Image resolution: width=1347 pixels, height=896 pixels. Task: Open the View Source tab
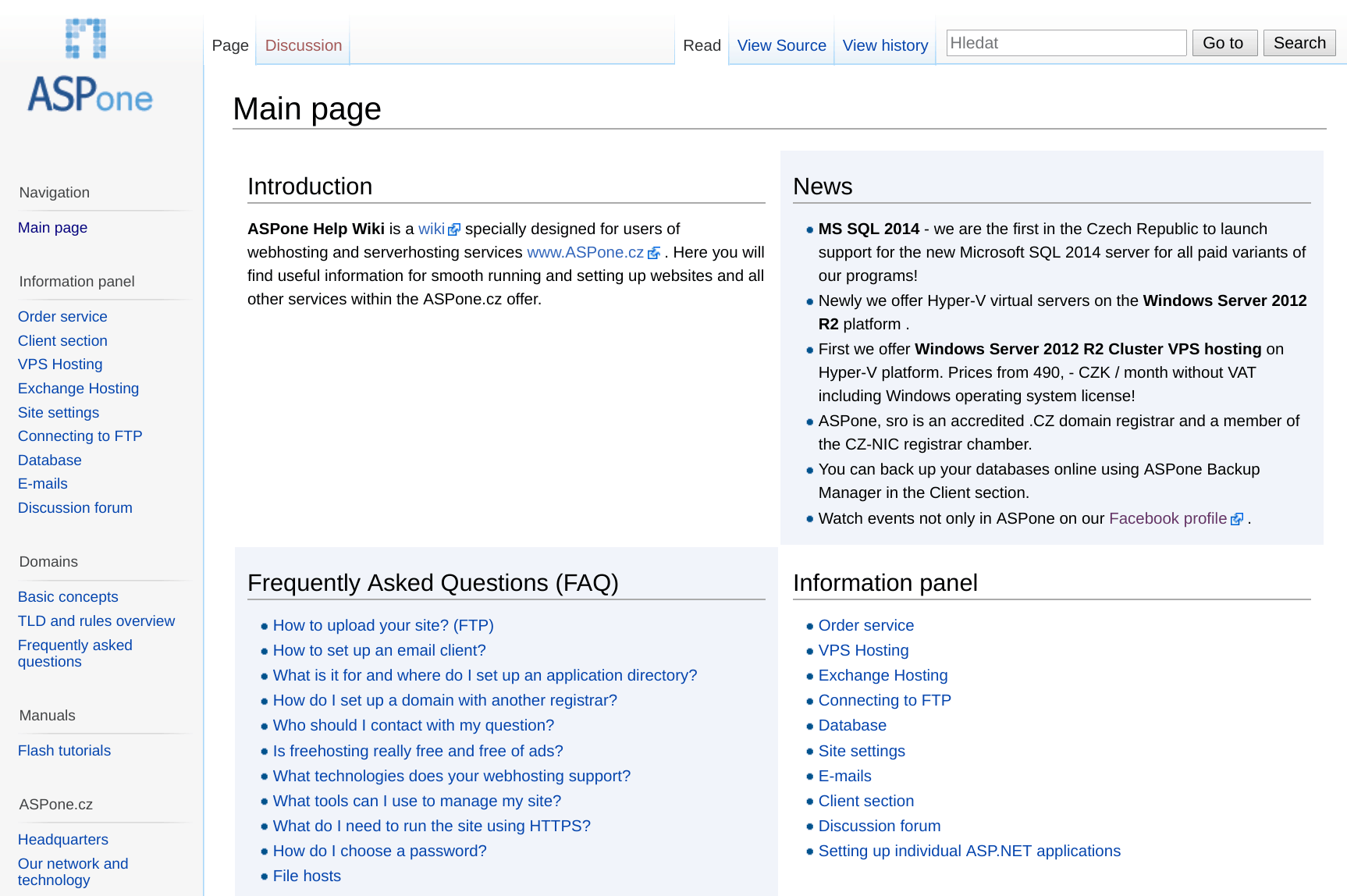pos(781,45)
